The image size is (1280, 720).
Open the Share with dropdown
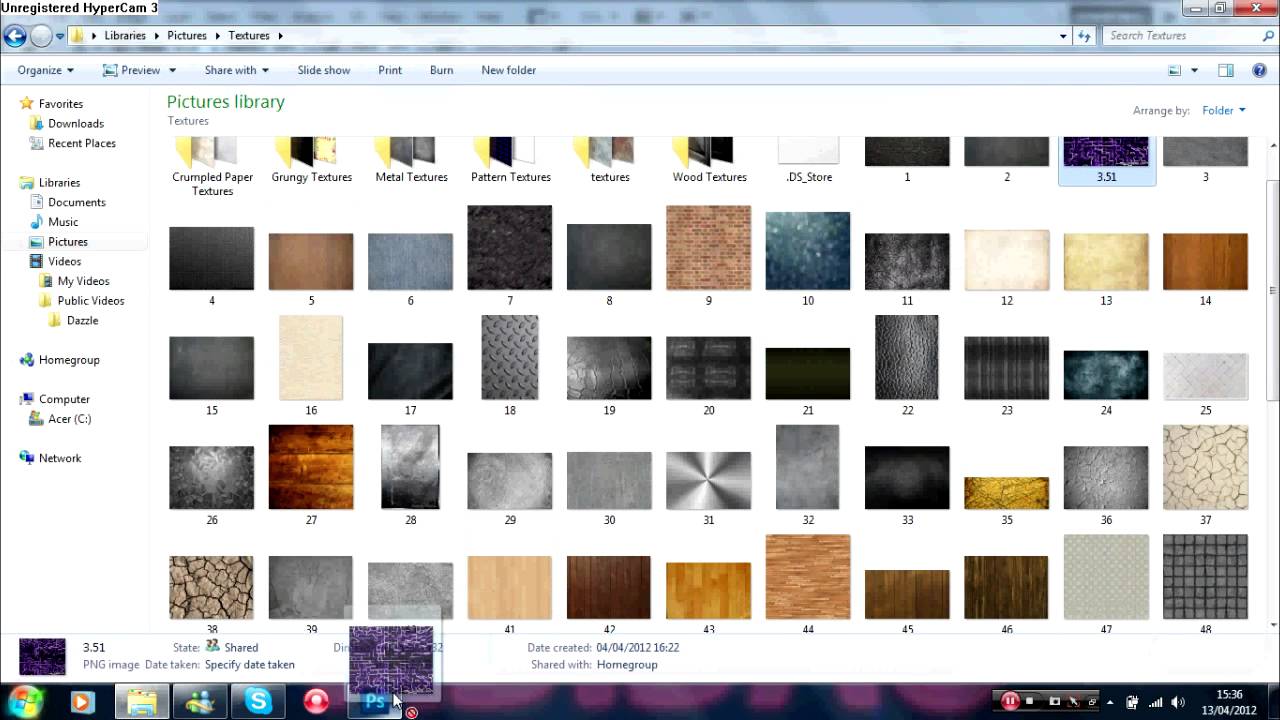click(x=237, y=70)
